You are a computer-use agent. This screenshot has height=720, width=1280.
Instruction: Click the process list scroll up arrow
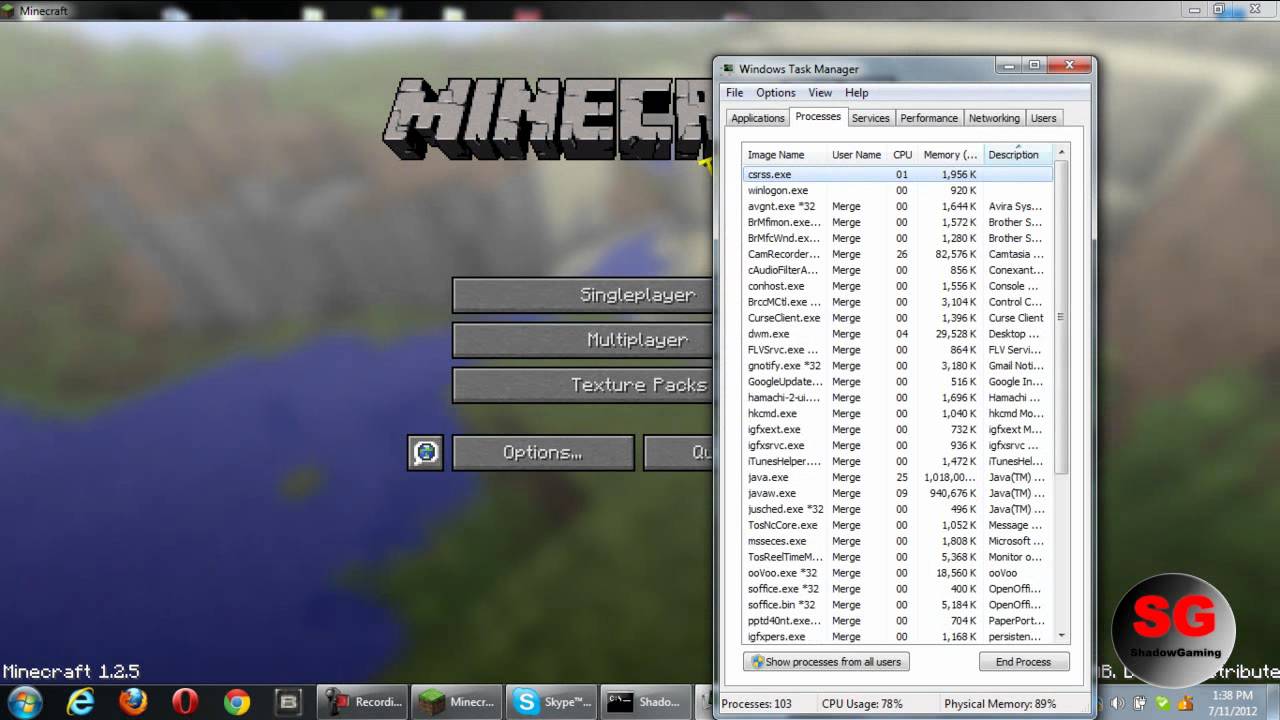pyautogui.click(x=1062, y=153)
